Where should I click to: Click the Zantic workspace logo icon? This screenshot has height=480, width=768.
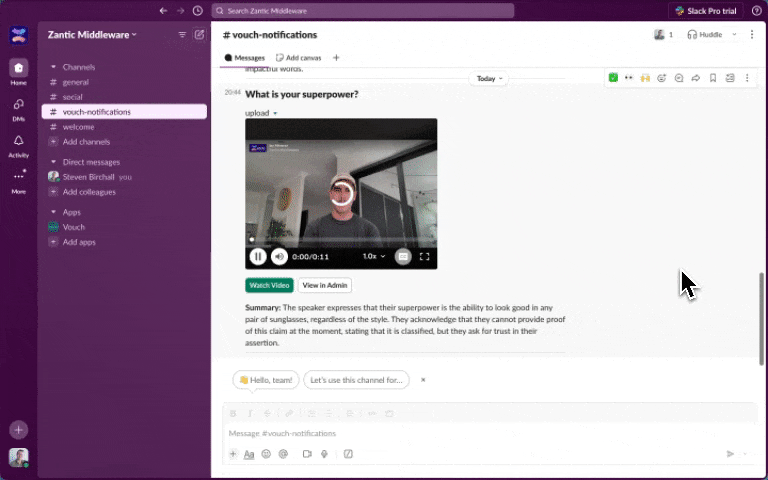19,35
